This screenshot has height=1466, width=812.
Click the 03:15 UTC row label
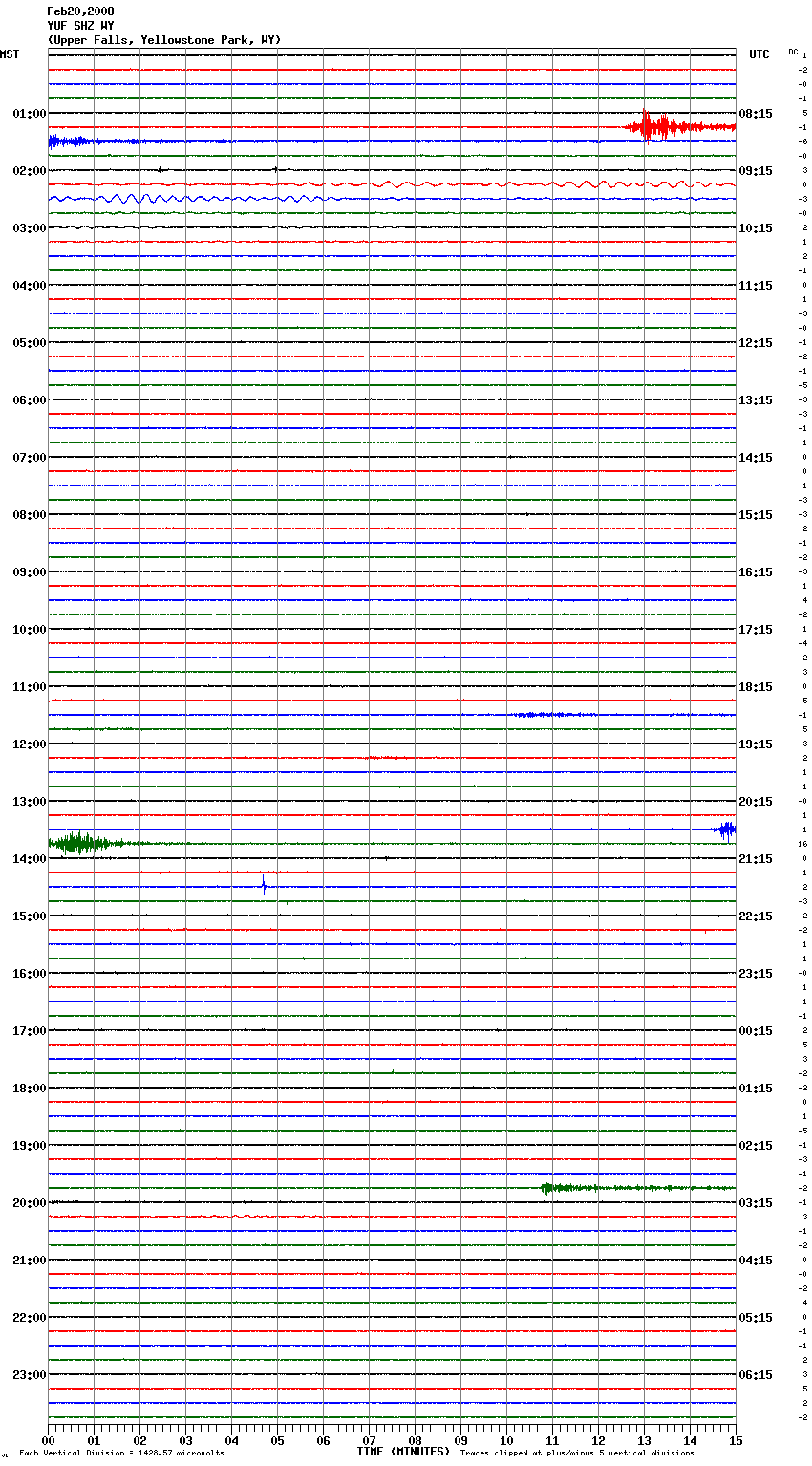756,1203
